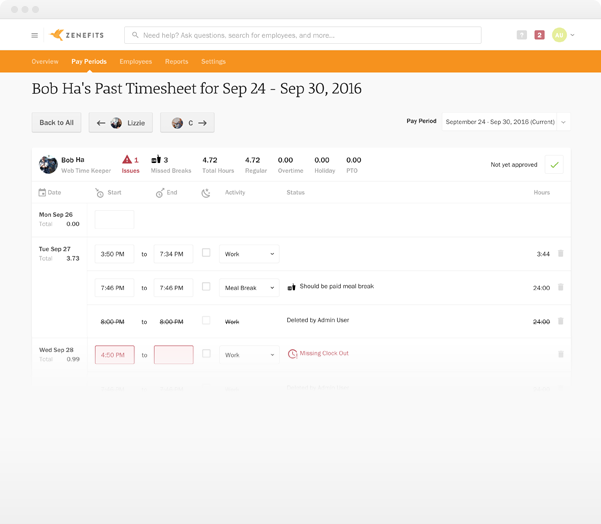
Task: Toggle checkbox on deleted 8:00 PM row
Action: [x=206, y=320]
